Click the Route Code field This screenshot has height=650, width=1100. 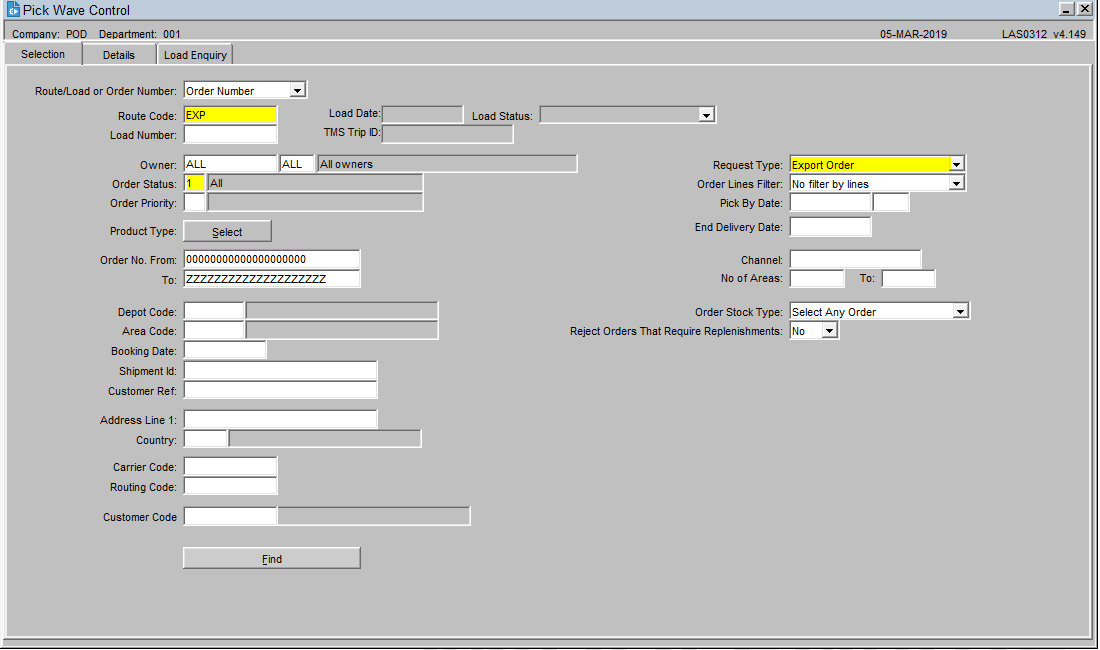click(x=229, y=115)
